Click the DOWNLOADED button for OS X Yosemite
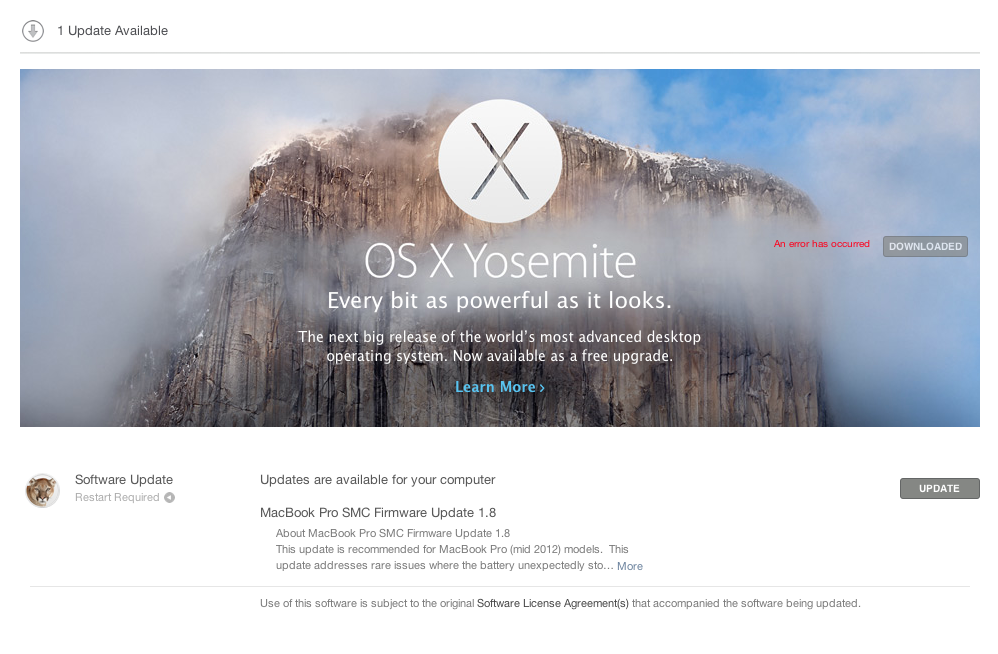Screen dimensions: 998x654 click(925, 246)
